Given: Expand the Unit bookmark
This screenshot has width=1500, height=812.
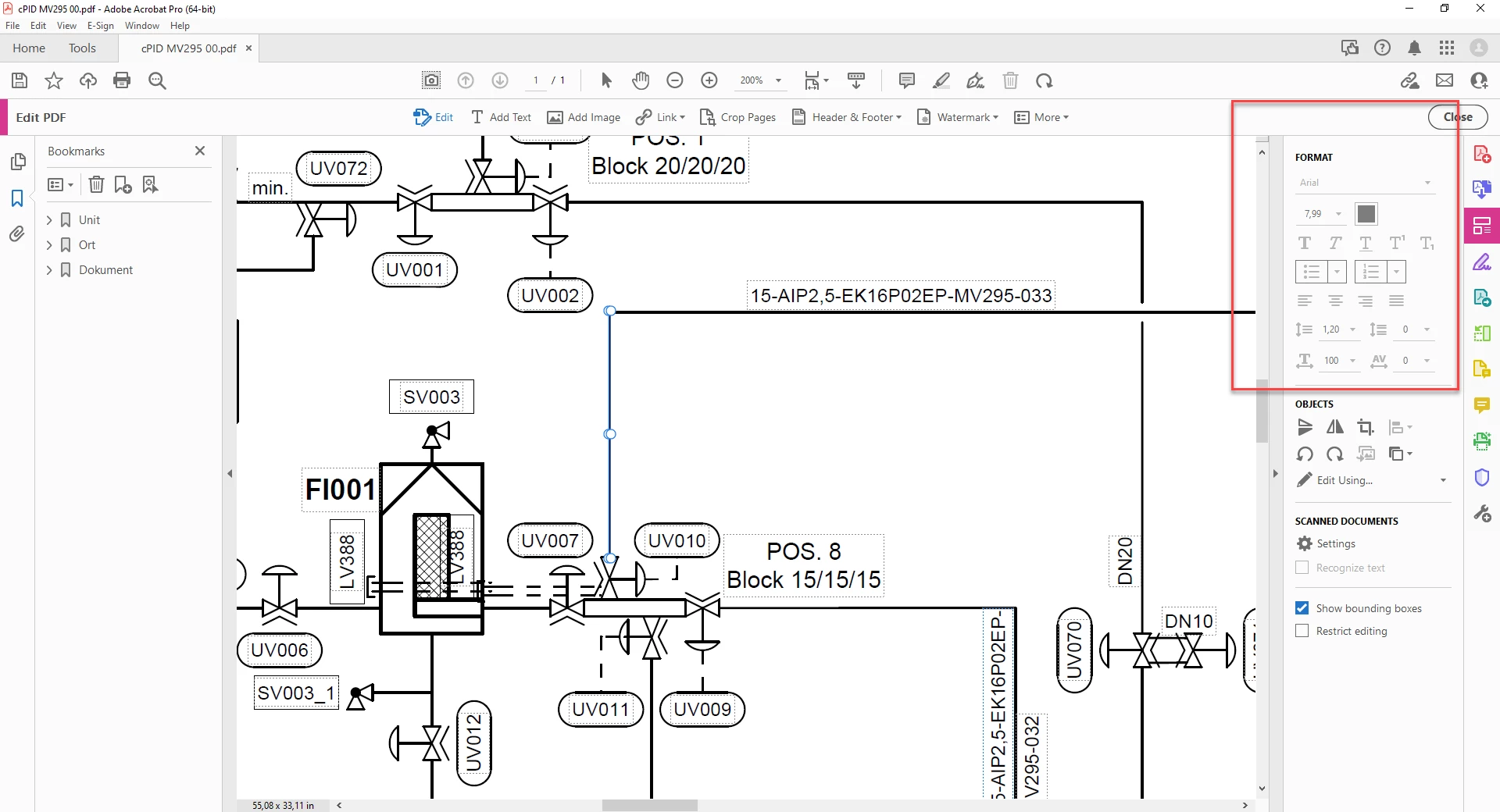Looking at the screenshot, I should 49,220.
